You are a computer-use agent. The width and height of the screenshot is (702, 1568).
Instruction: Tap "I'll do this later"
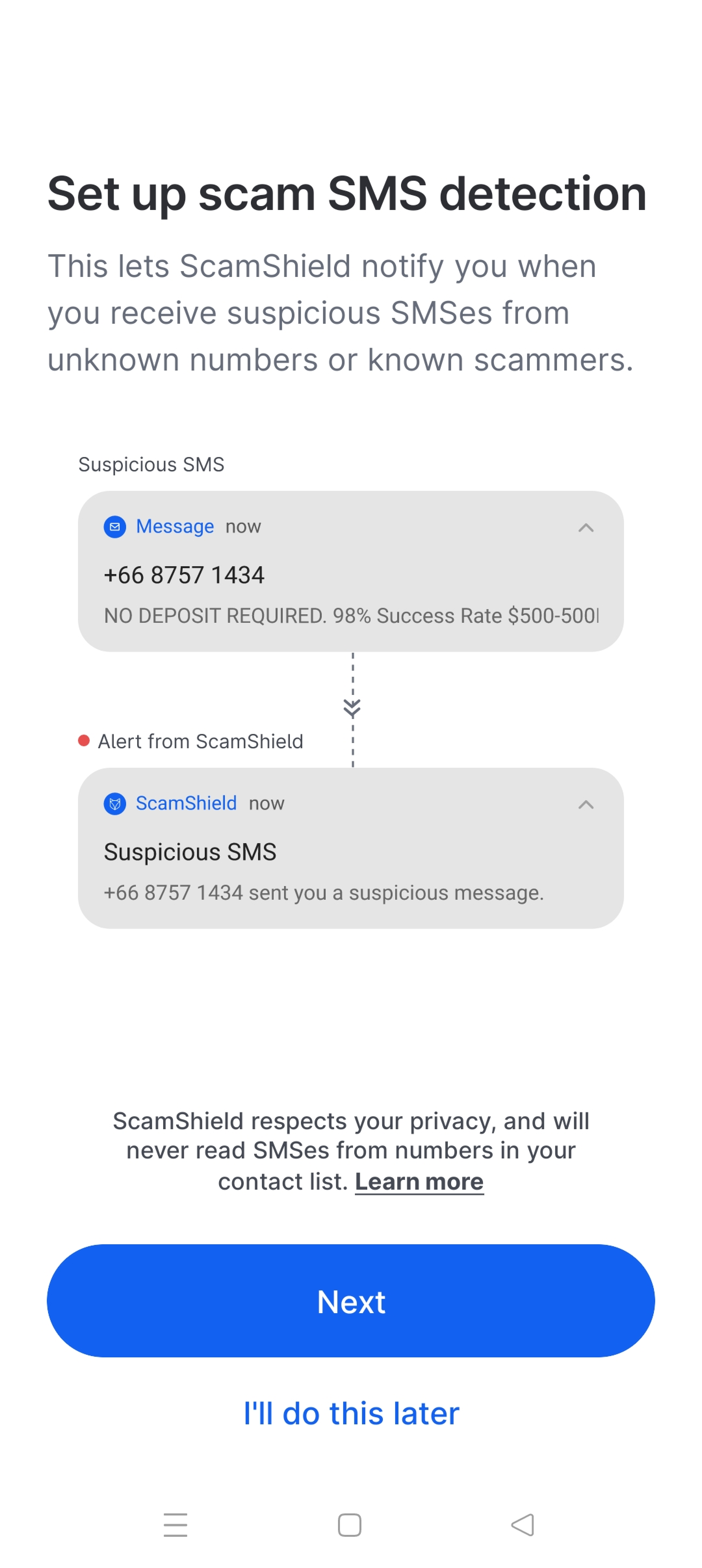pos(351,1413)
